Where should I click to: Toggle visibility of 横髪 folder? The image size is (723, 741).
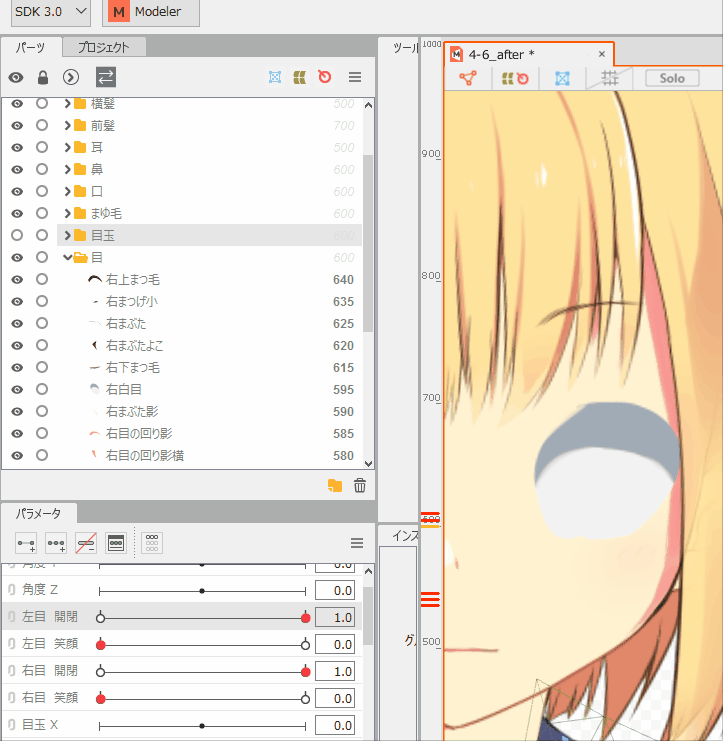(17, 103)
